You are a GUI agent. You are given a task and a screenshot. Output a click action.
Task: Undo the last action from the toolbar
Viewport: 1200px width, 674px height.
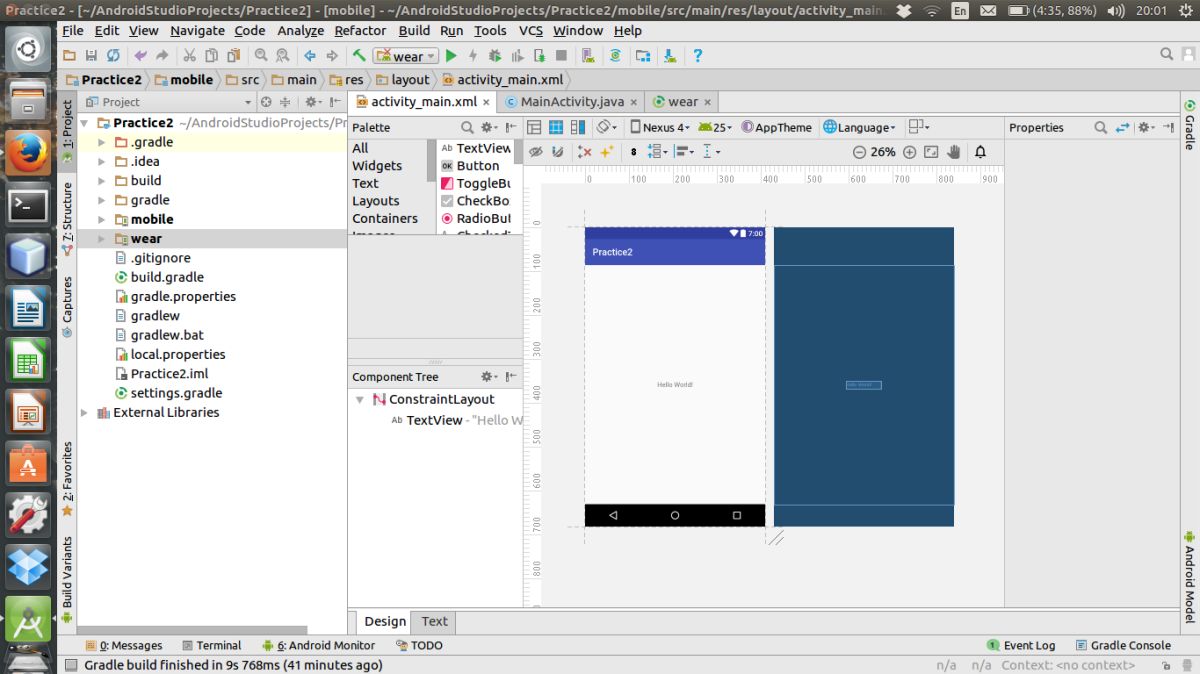140,56
